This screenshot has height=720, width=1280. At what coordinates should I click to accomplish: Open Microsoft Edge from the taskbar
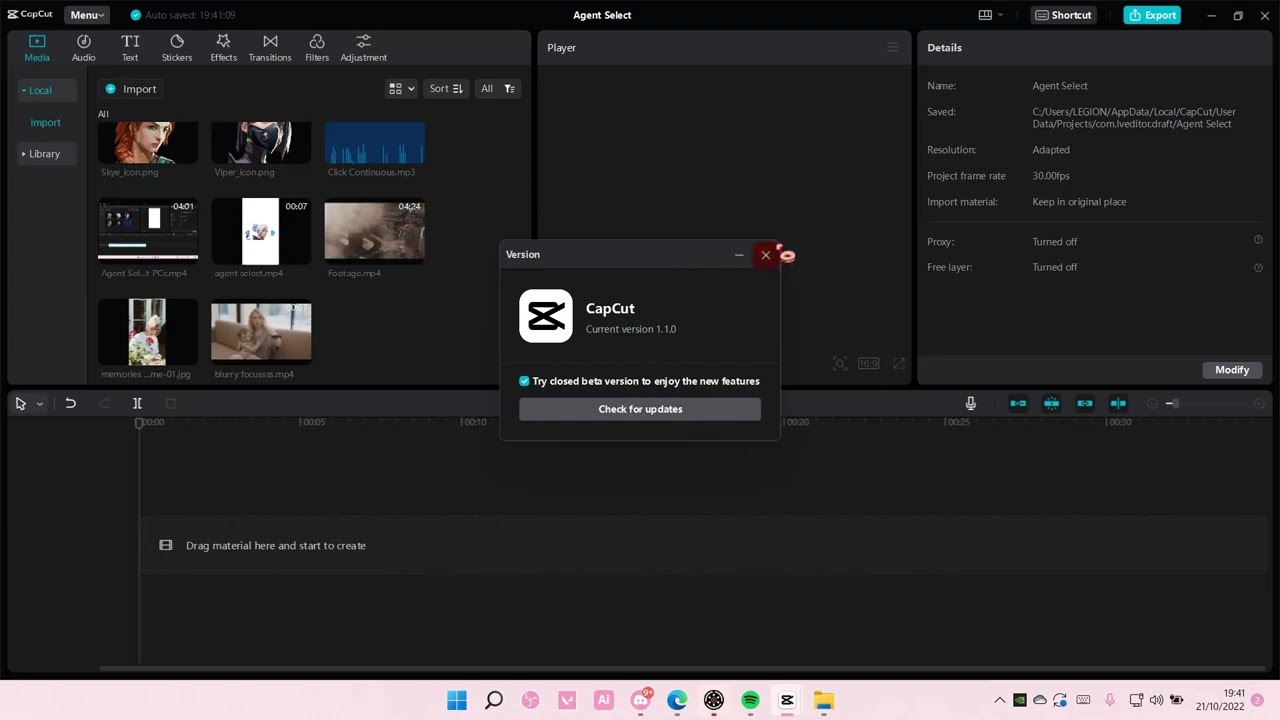(x=677, y=700)
